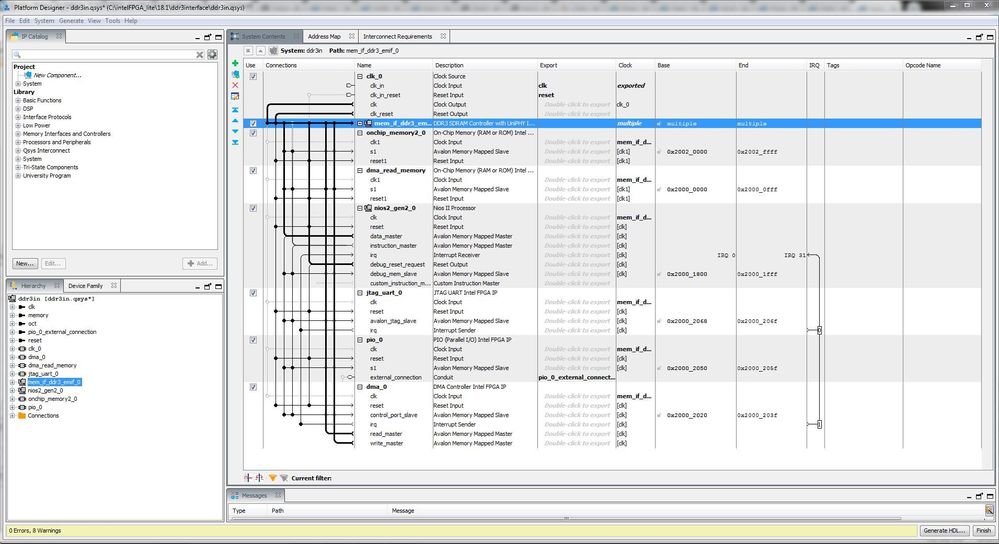The image size is (999, 544).
Task: Click the move to bottom arrow icon
Action: 235,141
